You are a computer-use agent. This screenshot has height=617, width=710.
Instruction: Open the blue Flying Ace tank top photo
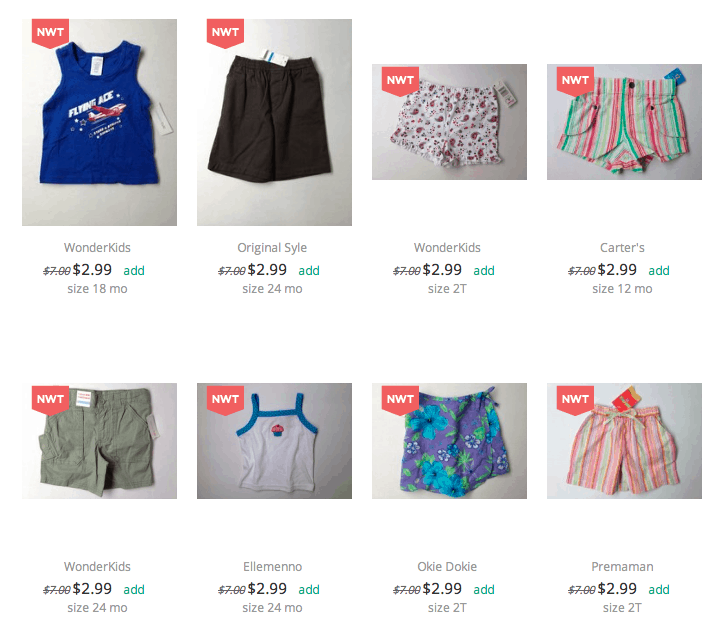(x=99, y=122)
